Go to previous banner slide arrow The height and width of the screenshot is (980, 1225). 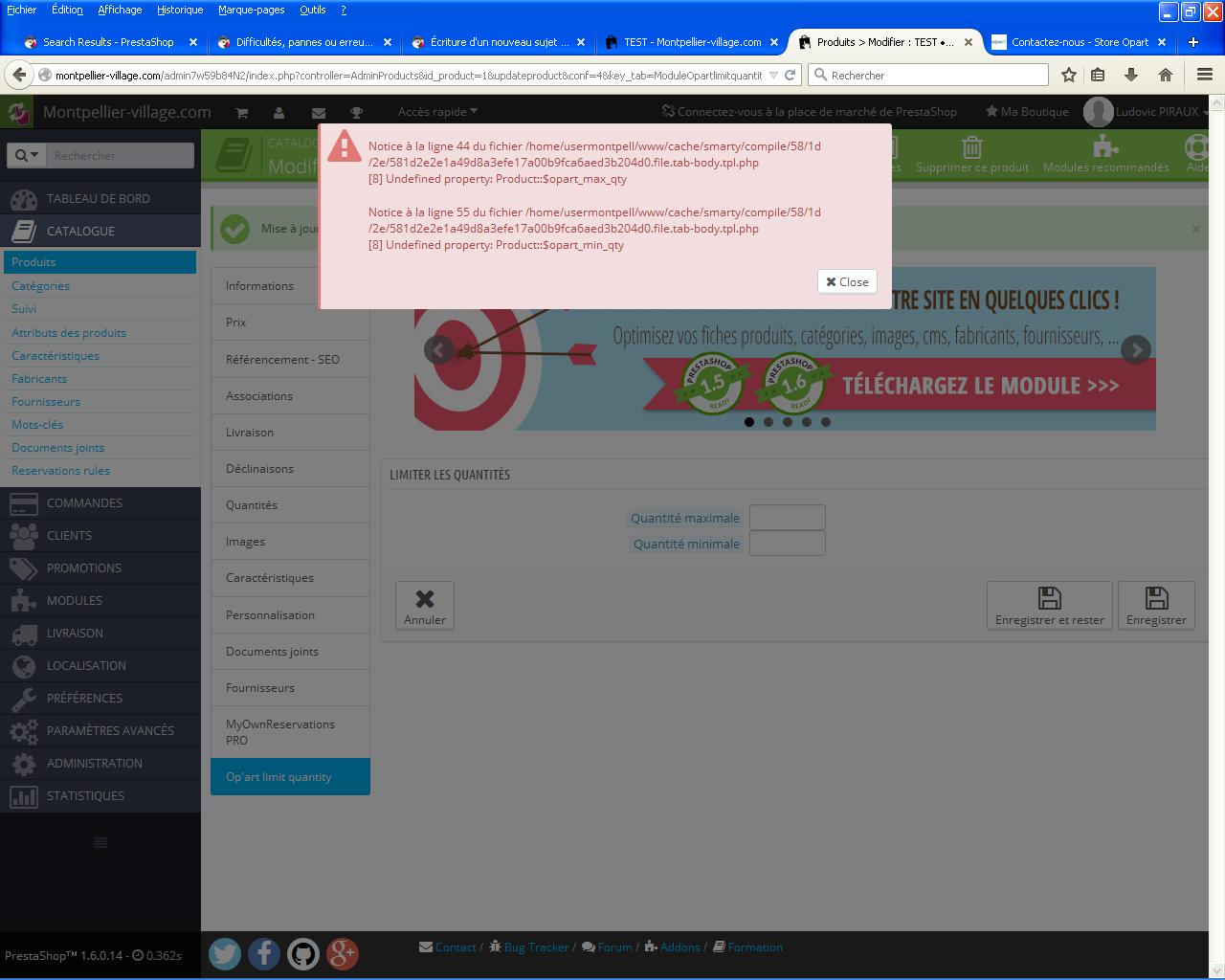439,349
